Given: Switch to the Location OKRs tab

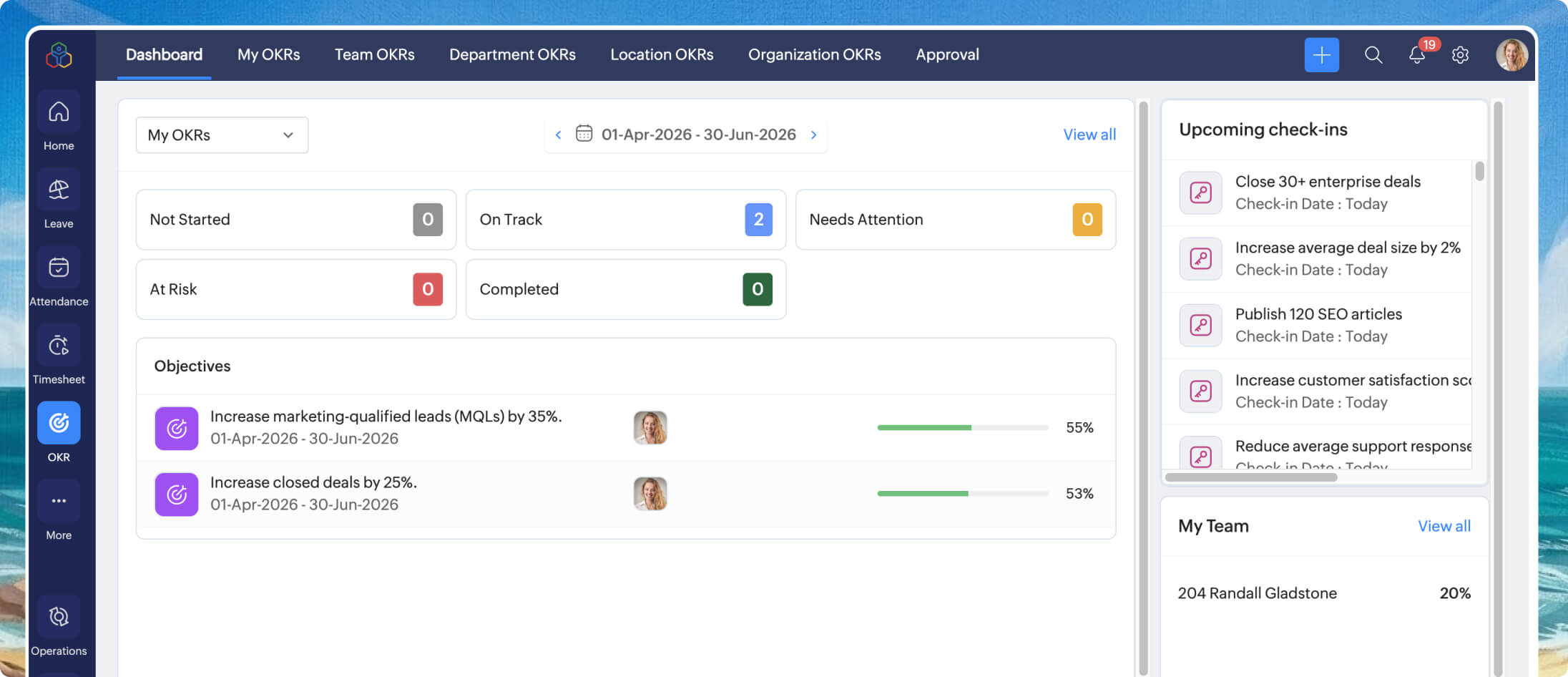Looking at the screenshot, I should click(x=662, y=54).
